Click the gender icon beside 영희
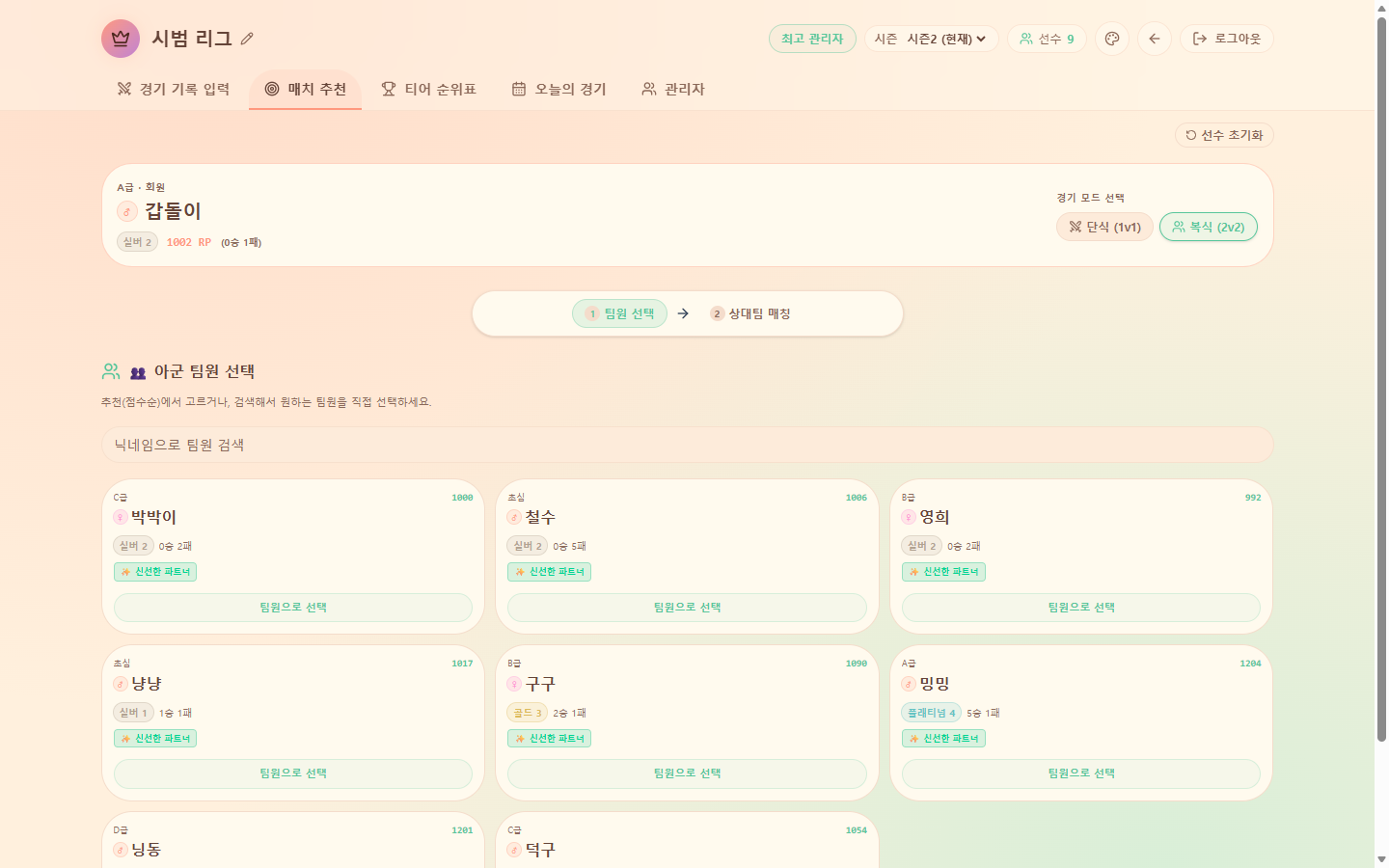This screenshot has width=1389, height=868. tap(909, 518)
